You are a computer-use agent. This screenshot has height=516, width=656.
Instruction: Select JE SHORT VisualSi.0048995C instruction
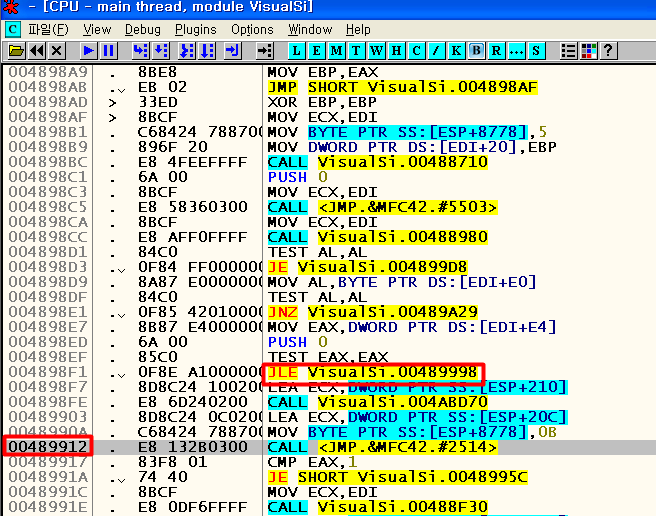point(397,477)
